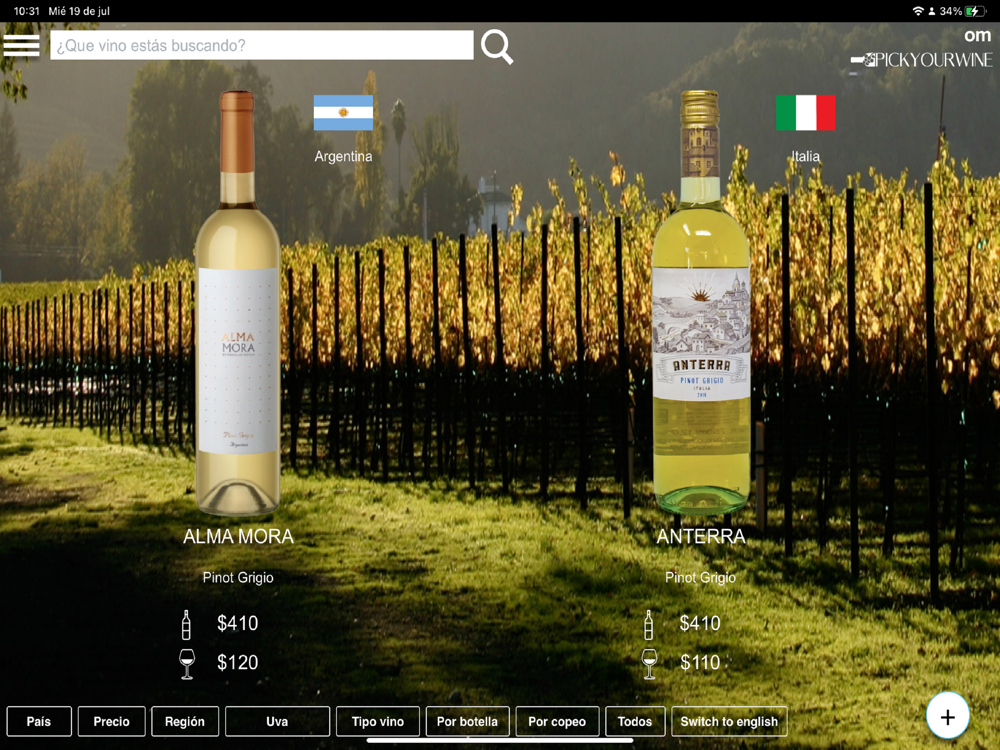
Task: Open the Uva filter
Action: pyautogui.click(x=277, y=721)
